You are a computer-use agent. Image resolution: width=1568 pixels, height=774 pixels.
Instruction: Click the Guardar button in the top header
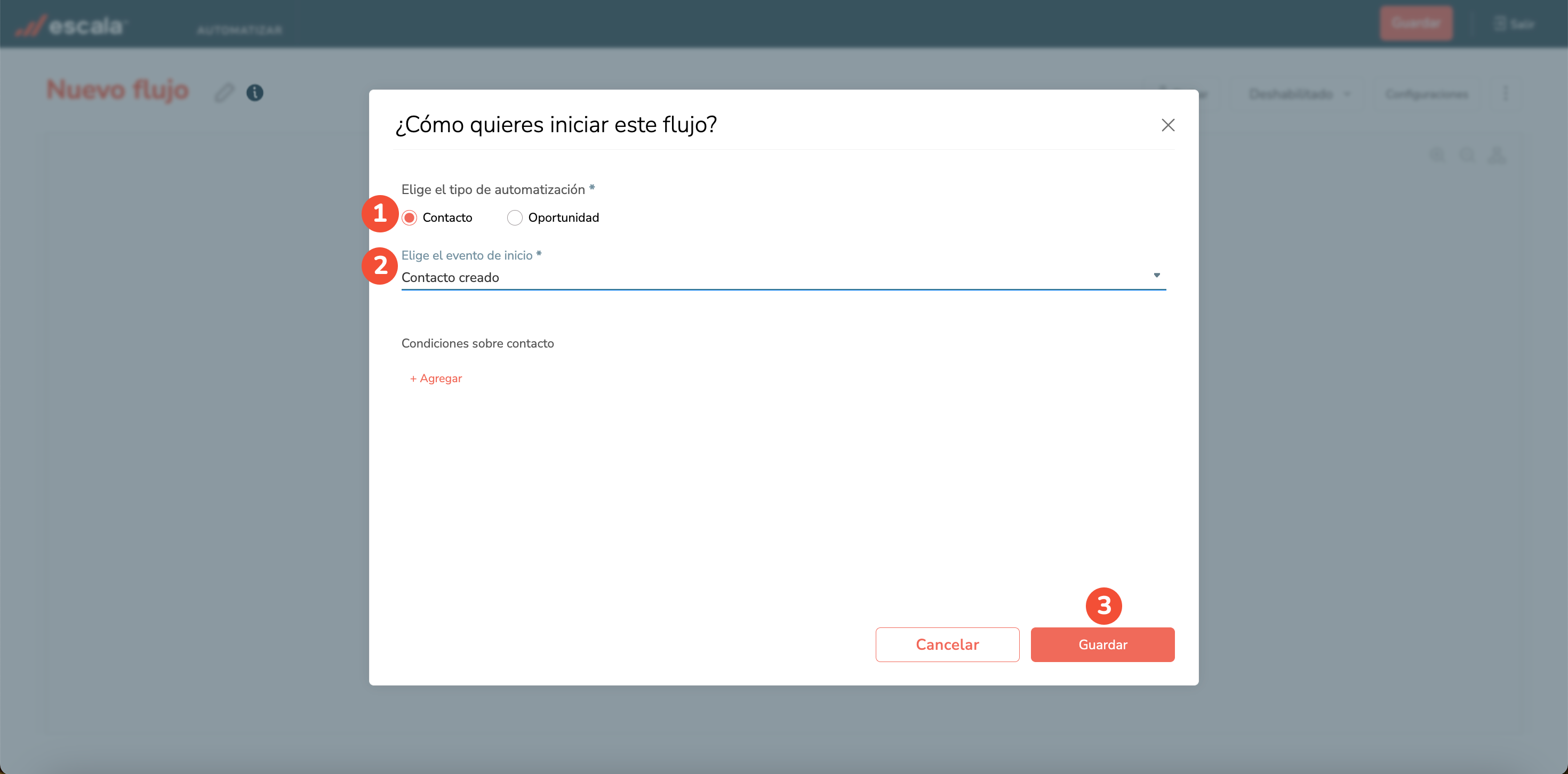point(1416,24)
